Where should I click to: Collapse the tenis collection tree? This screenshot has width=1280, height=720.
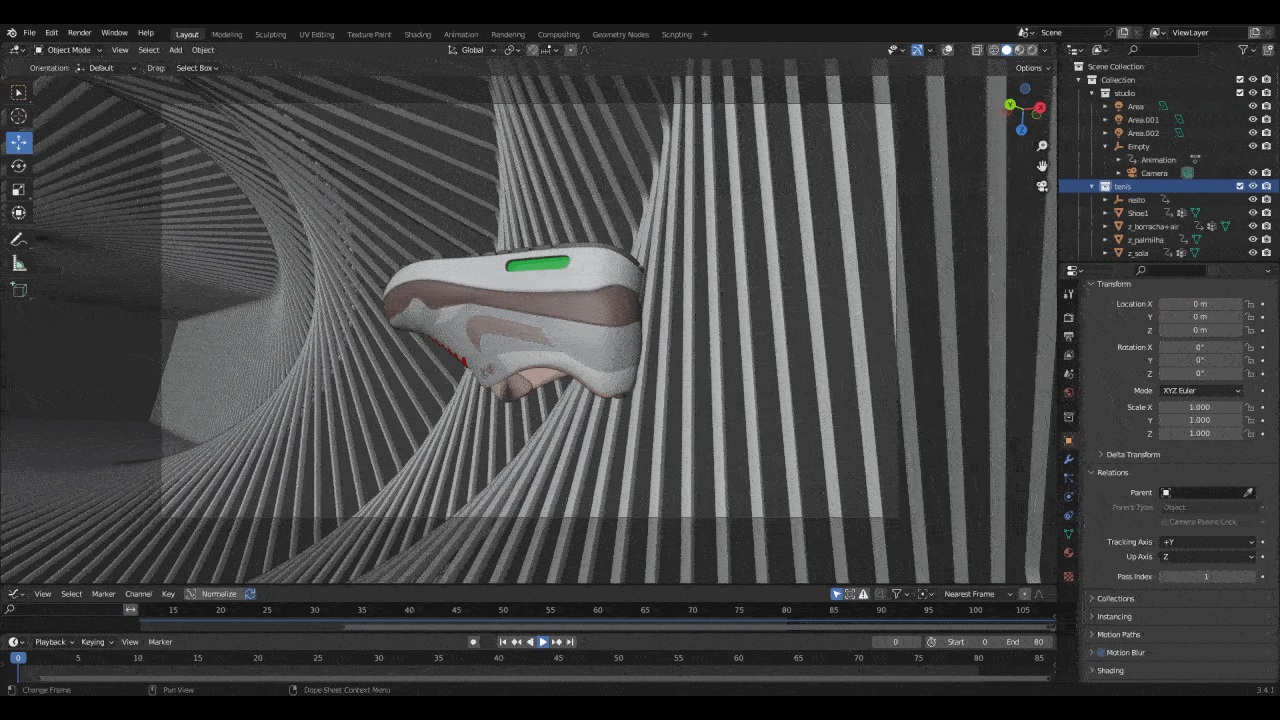click(x=1092, y=186)
